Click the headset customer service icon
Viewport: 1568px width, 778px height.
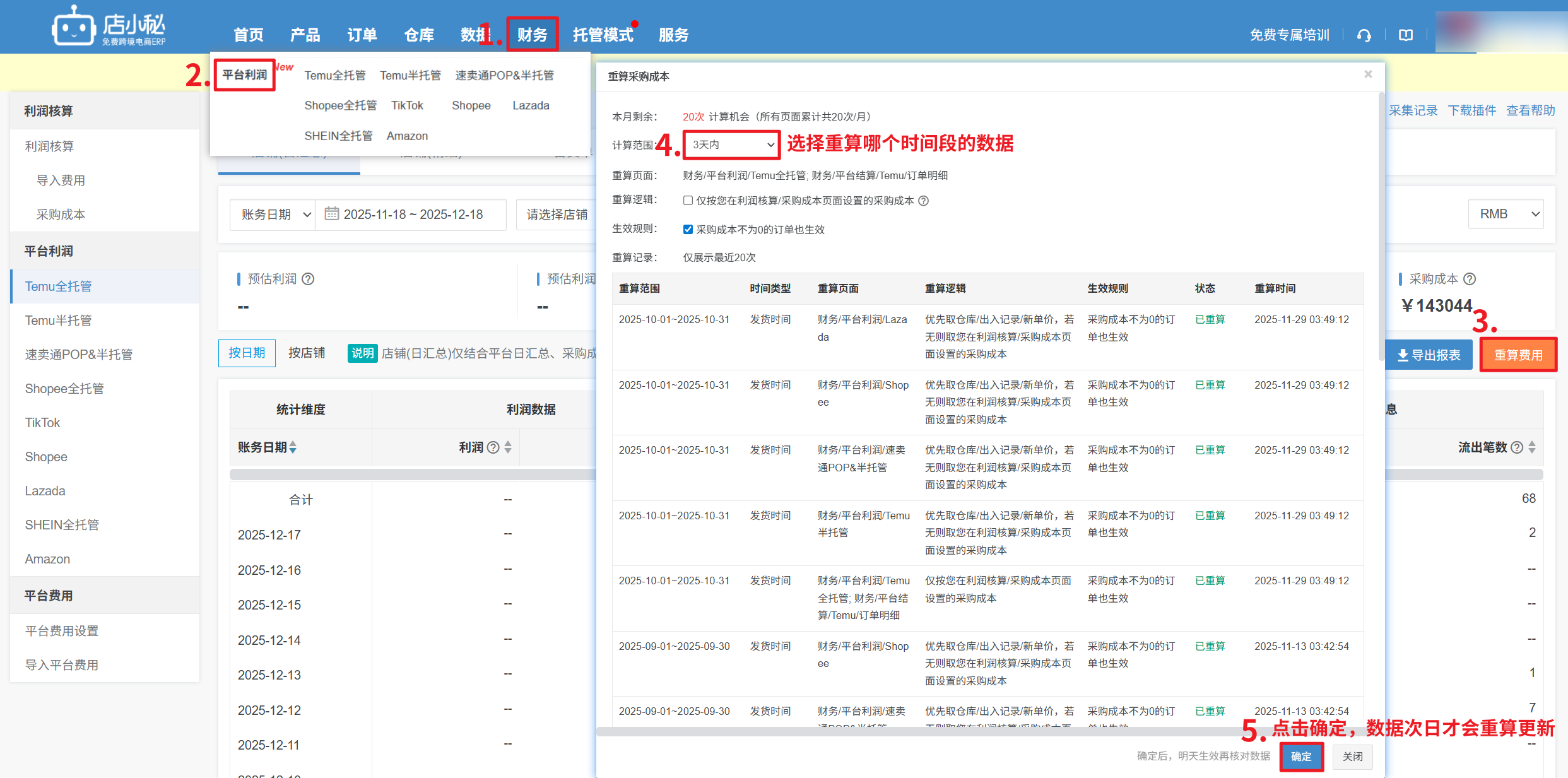(x=1364, y=35)
